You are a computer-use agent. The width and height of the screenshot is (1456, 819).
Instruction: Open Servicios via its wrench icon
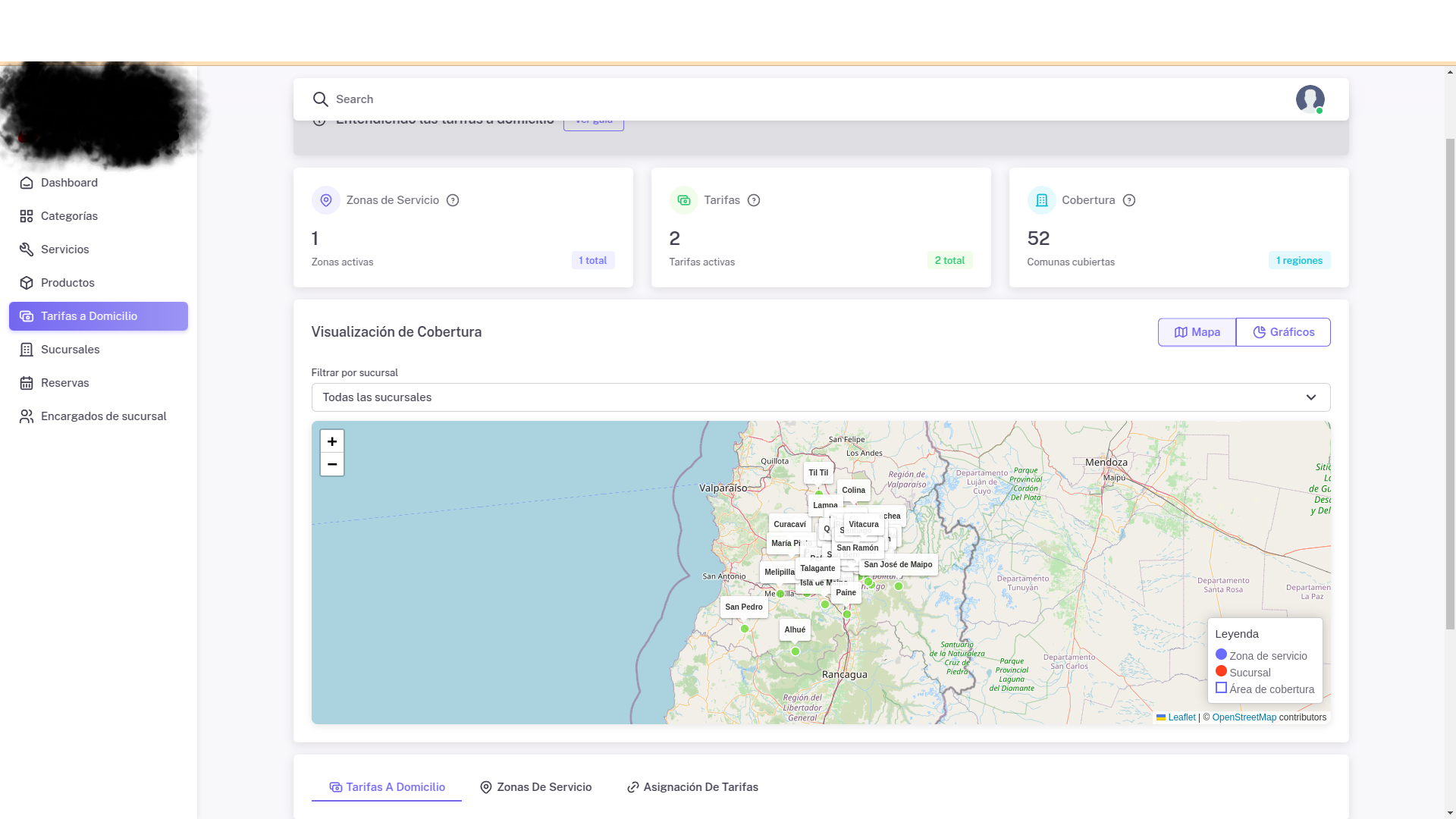26,249
